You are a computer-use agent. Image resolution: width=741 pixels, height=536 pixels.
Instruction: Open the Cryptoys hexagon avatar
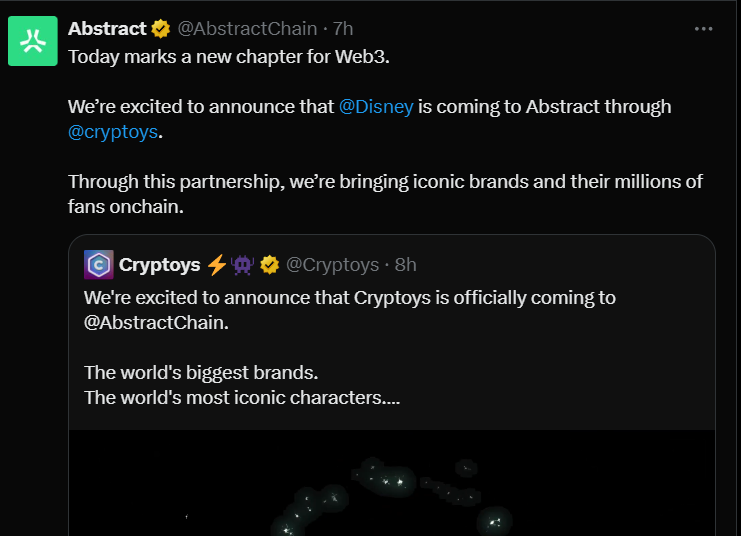tap(99, 264)
